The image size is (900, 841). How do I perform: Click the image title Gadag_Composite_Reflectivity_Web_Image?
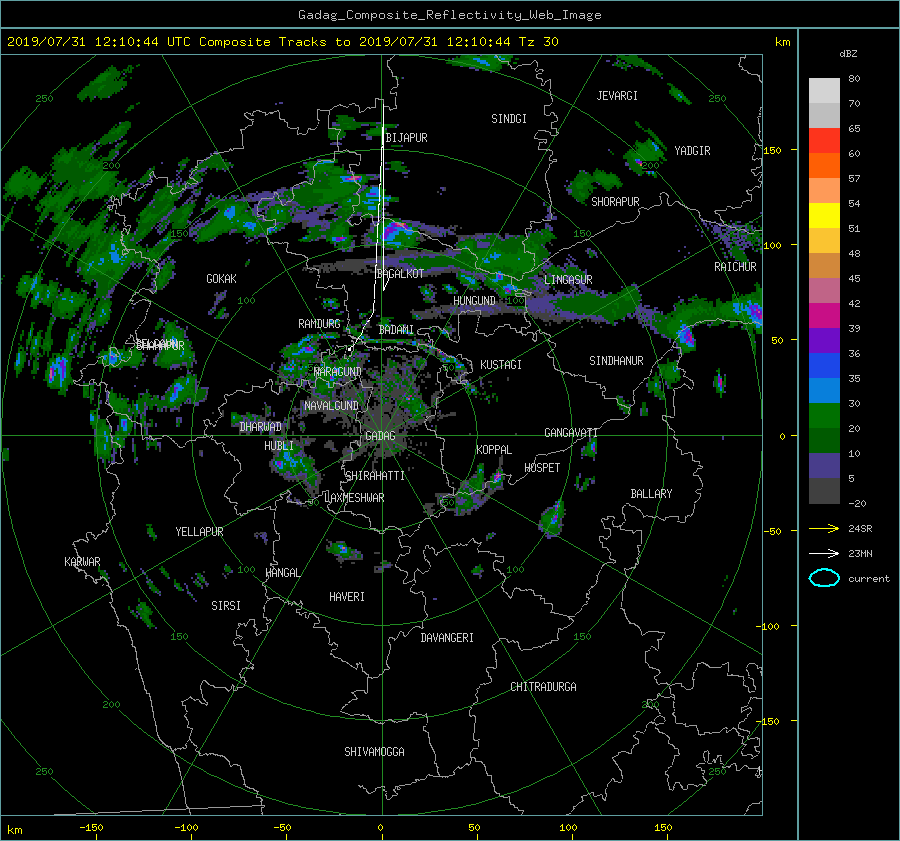pyautogui.click(x=449, y=15)
